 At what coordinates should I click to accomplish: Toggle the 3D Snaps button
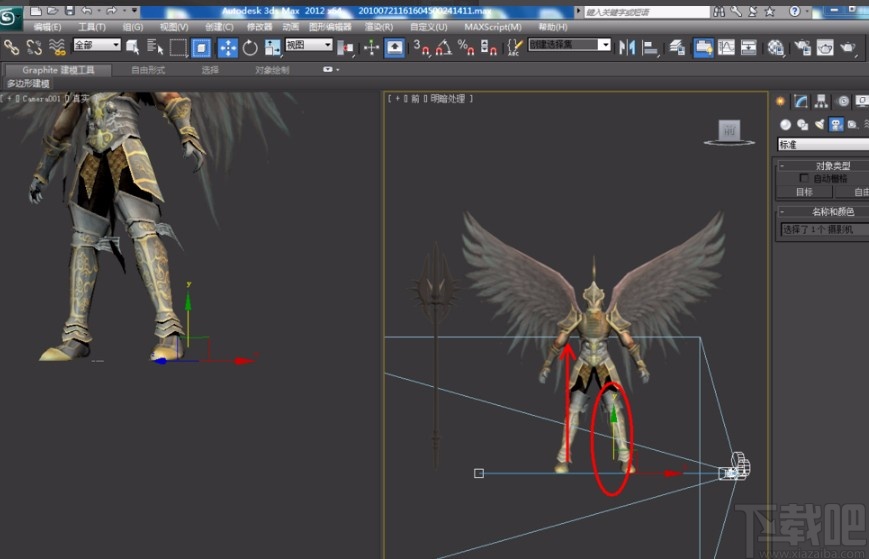(x=421, y=48)
